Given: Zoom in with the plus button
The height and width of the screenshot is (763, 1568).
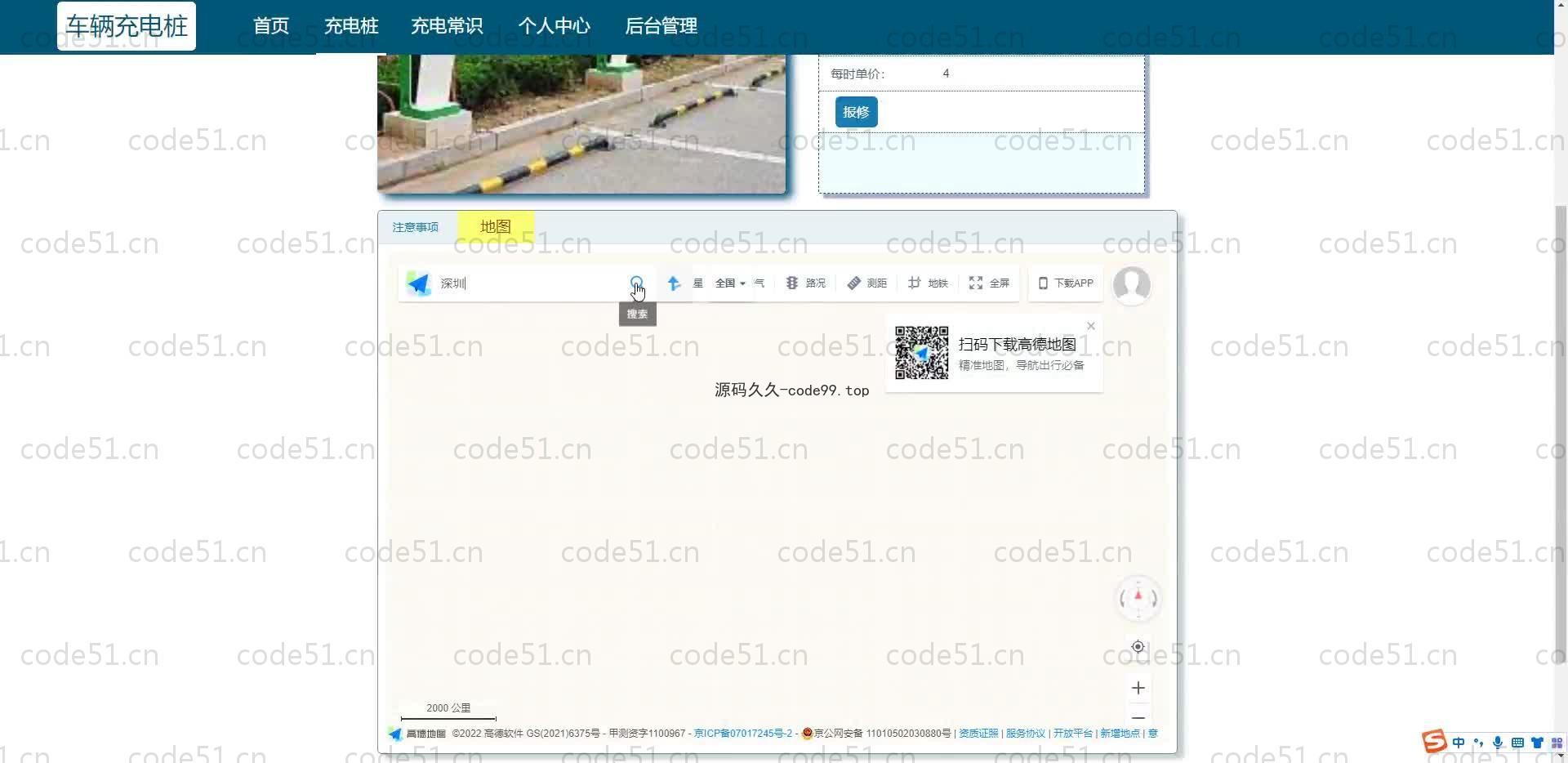Looking at the screenshot, I should (x=1138, y=688).
